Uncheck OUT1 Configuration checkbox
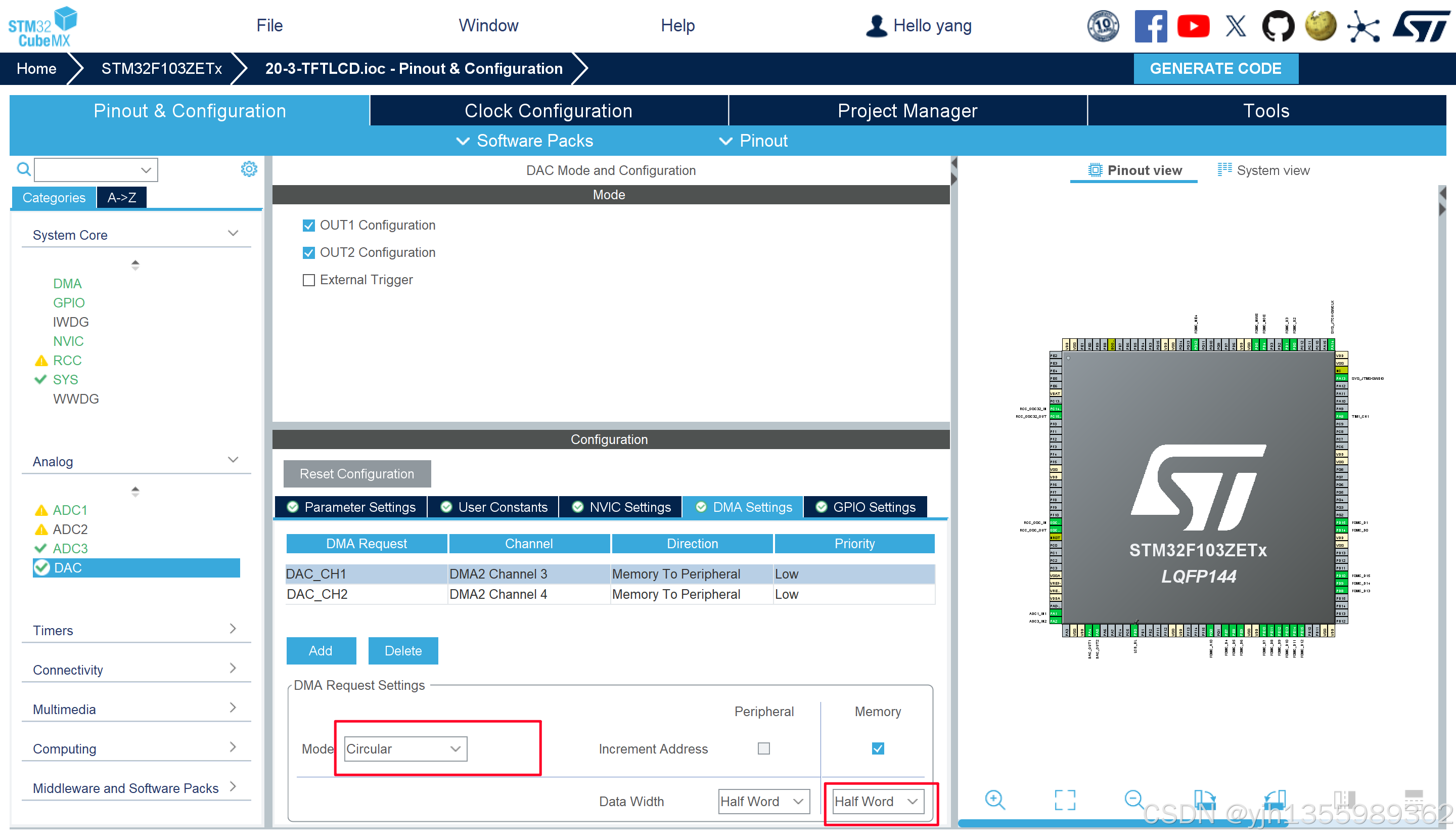The image size is (1456, 839). (x=309, y=226)
